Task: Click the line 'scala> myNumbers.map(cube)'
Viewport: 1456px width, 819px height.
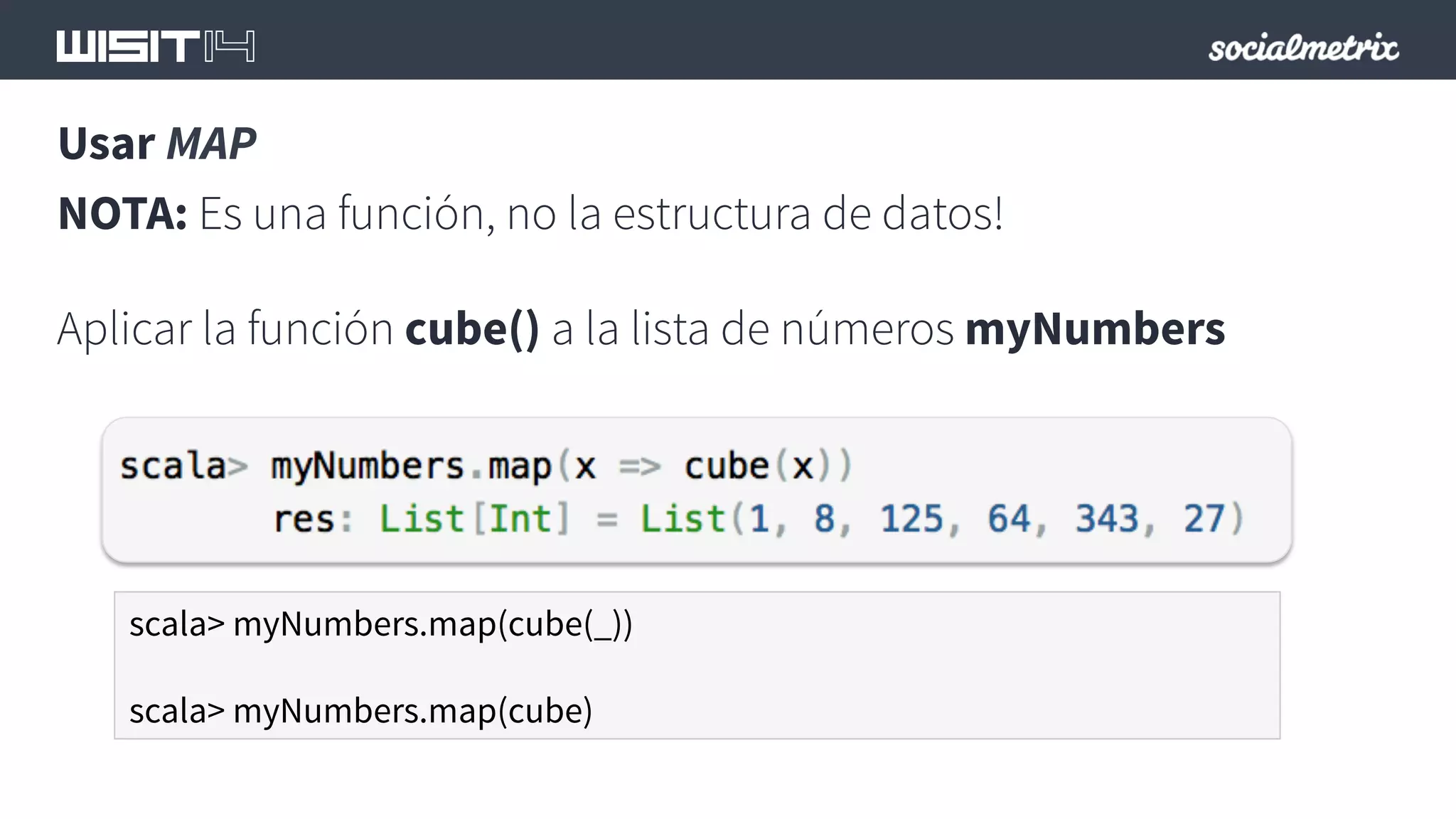Action: (x=361, y=711)
